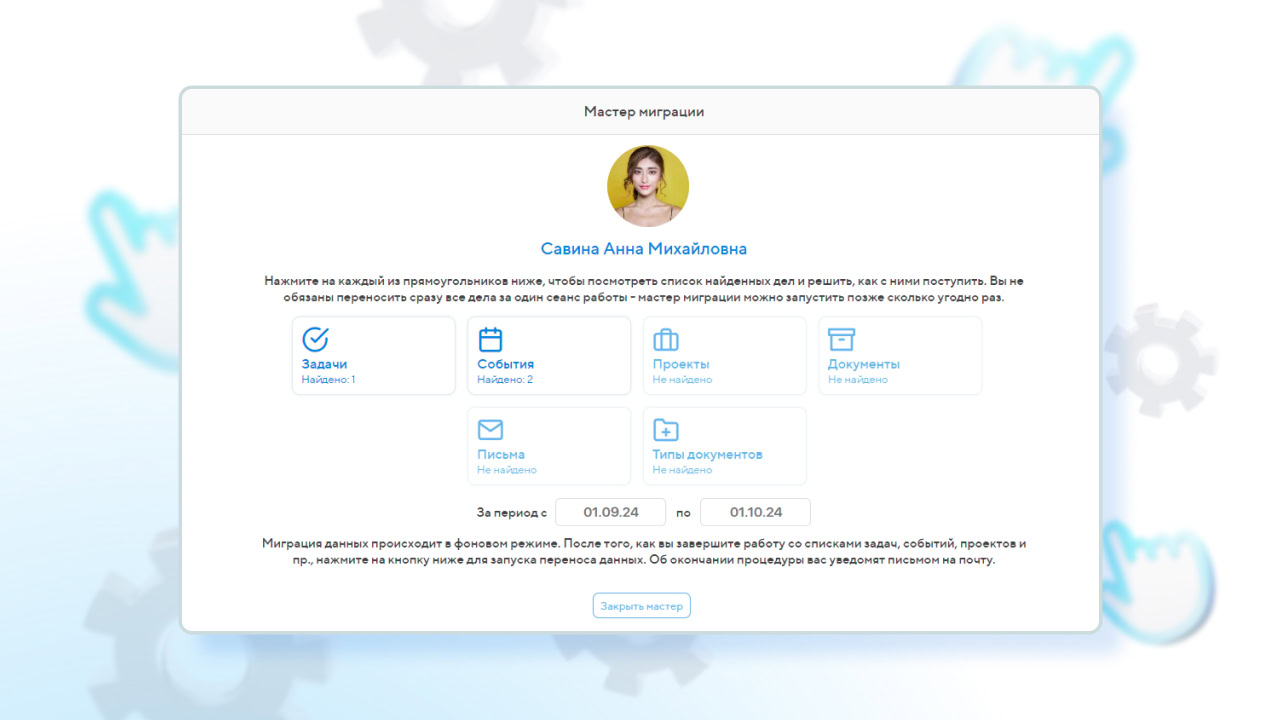Viewport: 1280px width, 720px height.
Task: Click the 'Найдено: 2' count under События
Action: [x=505, y=380]
